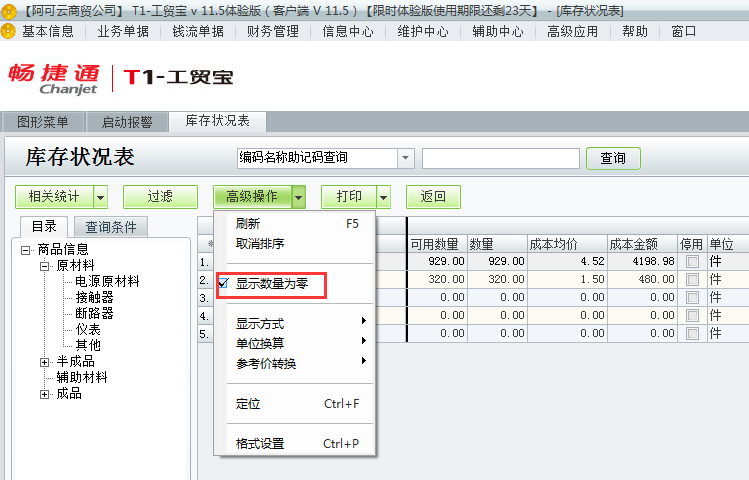Image resolution: width=749 pixels, height=480 pixels.
Task: Click the 数量 column header
Action: click(497, 244)
